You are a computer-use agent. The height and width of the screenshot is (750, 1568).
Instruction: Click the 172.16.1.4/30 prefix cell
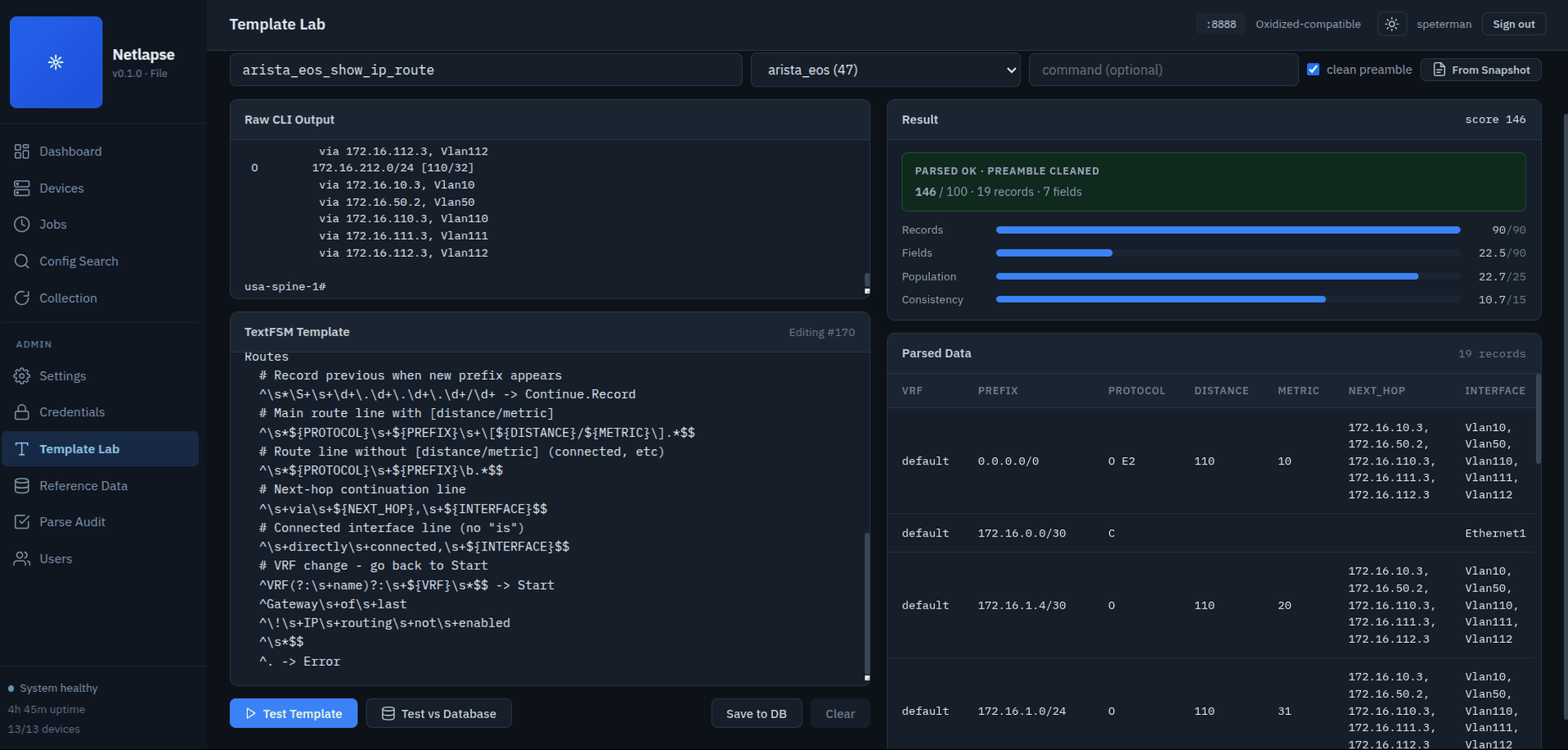1022,605
